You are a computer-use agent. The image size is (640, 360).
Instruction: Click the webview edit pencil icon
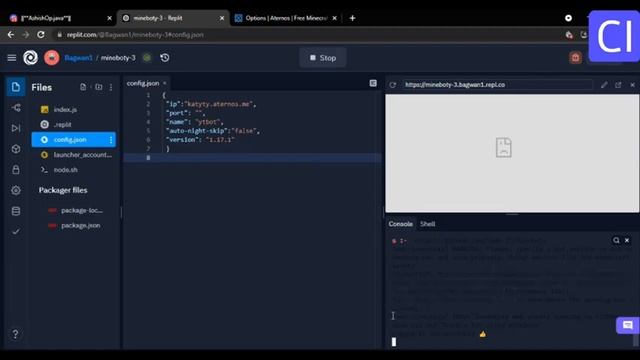(x=604, y=85)
